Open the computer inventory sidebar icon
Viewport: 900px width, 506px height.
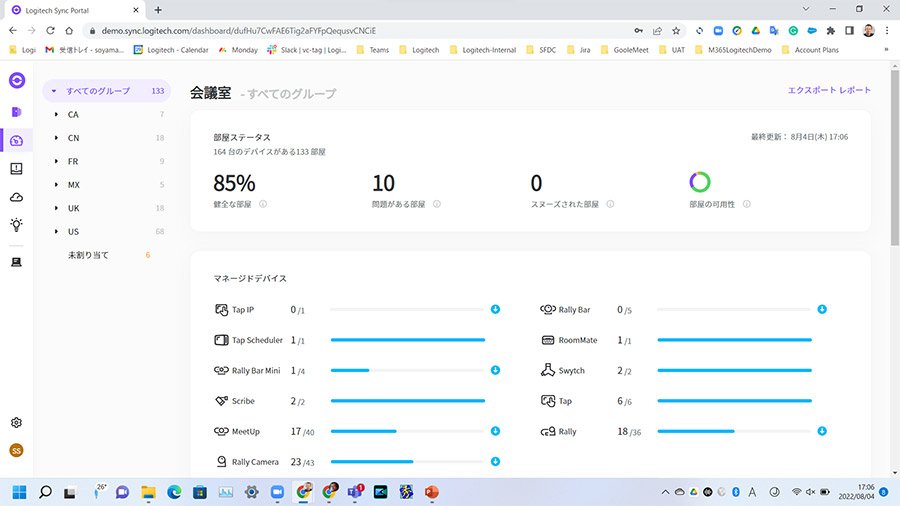(x=17, y=262)
